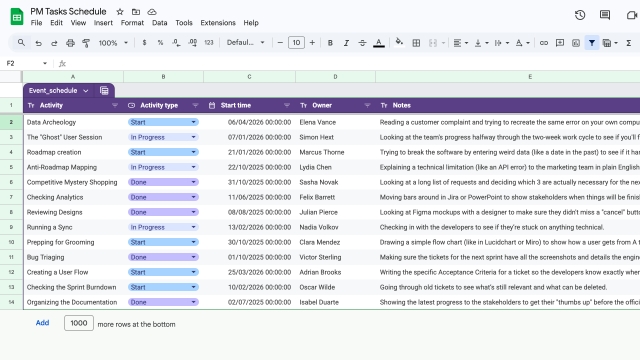Open the comments panel icon
This screenshot has height=360, width=640.
point(605,15)
